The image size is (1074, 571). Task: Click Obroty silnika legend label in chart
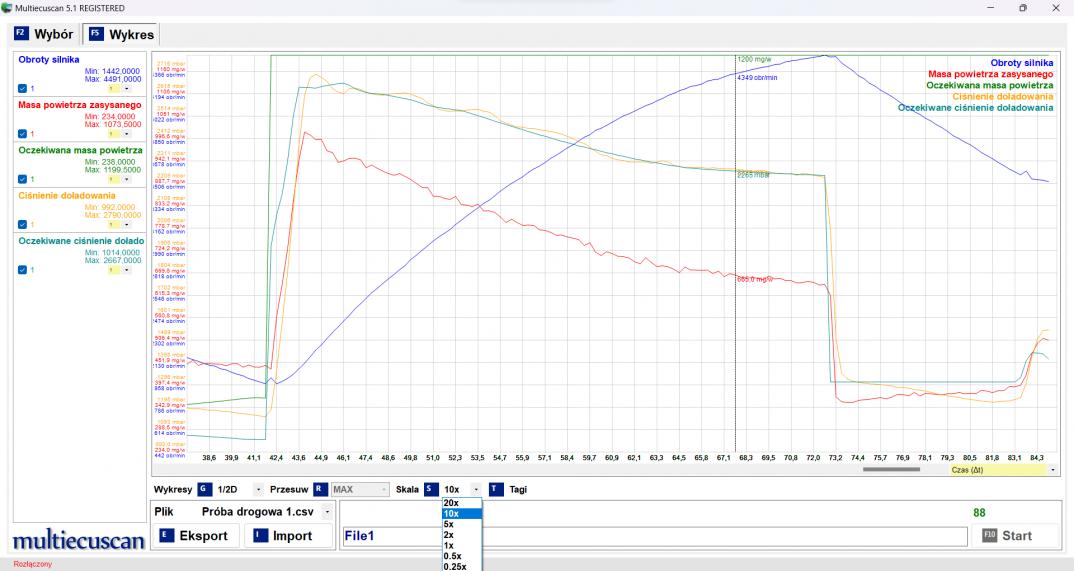(x=1021, y=63)
